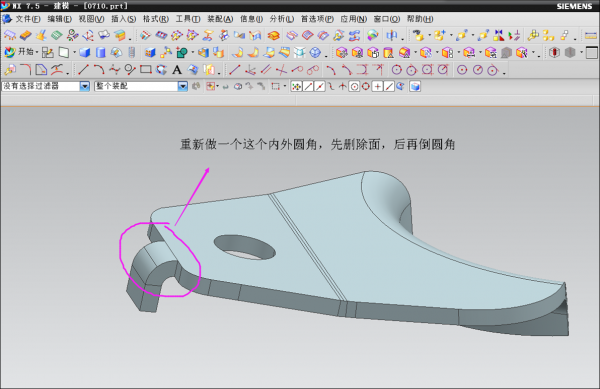Open the 插入(S) menu
This screenshot has width=600, height=389.
123,19
